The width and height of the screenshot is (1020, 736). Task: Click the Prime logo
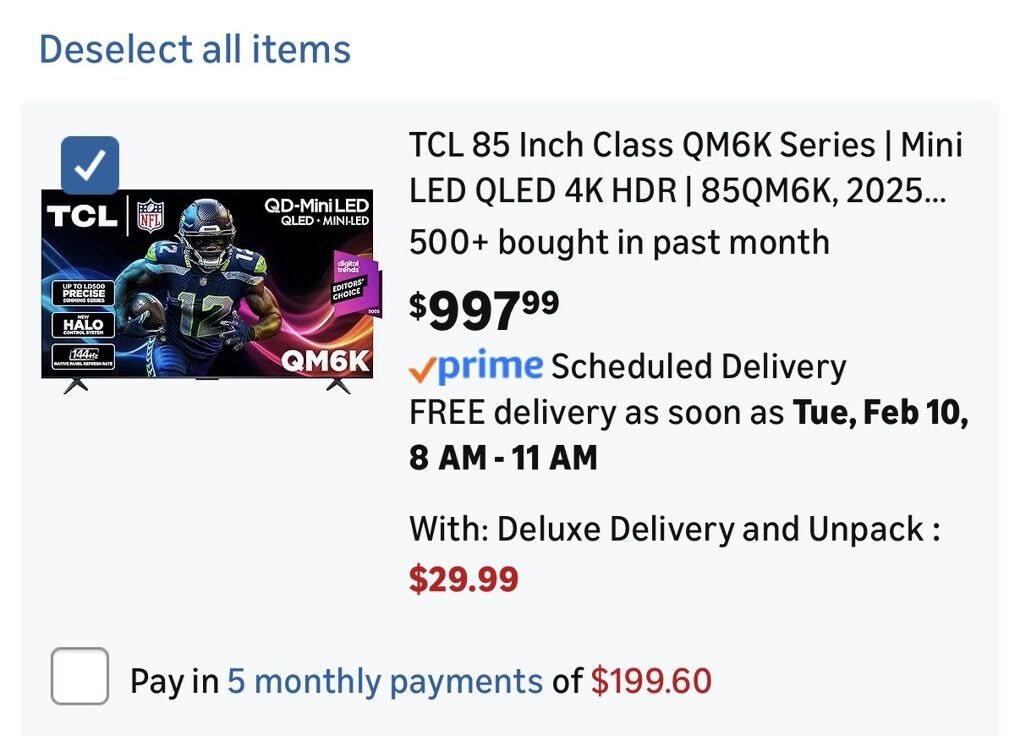point(490,367)
